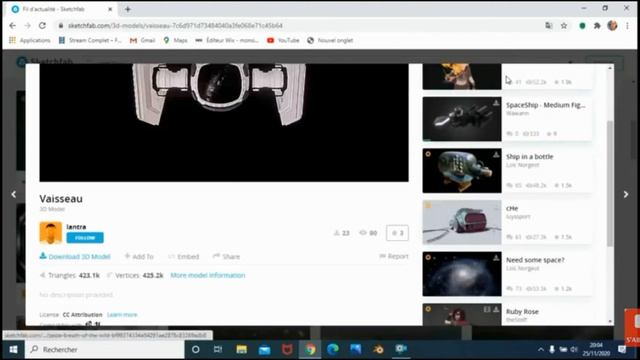
Task: Click the Rechercher taskbar search box
Action: [104, 349]
